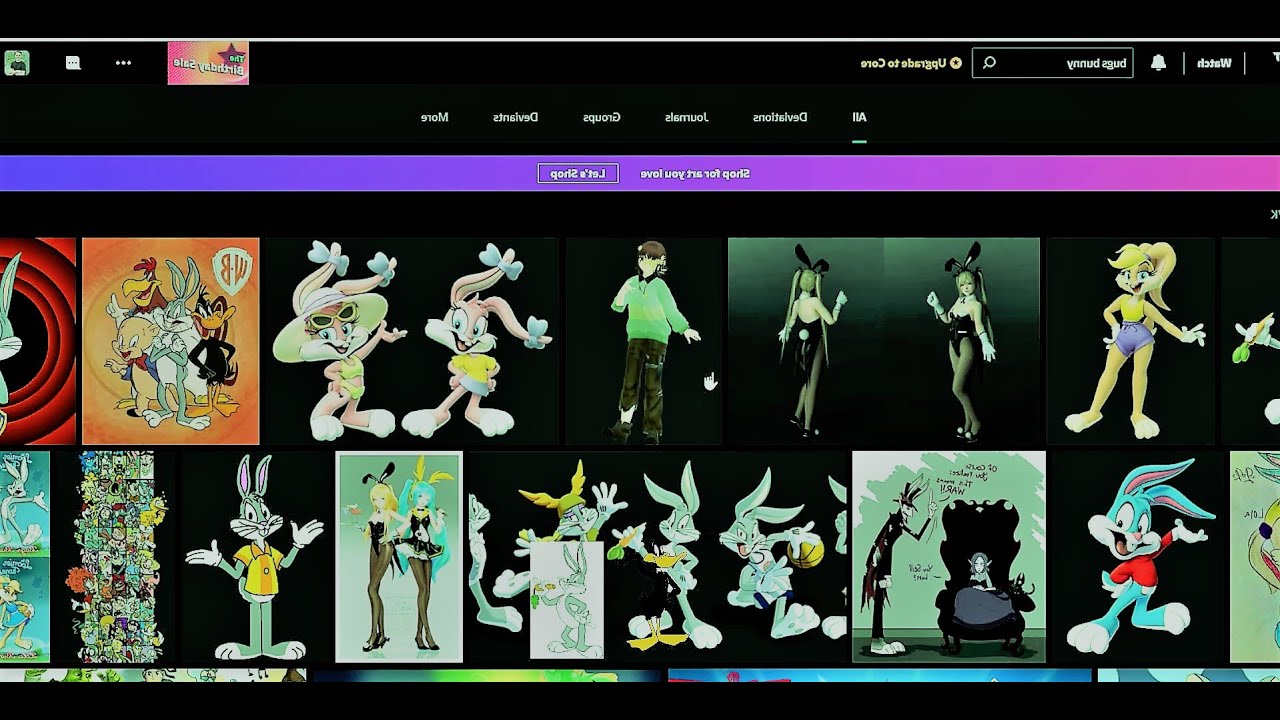The height and width of the screenshot is (720, 1280).
Task: Open the green hoodie character artwork
Action: tap(644, 341)
